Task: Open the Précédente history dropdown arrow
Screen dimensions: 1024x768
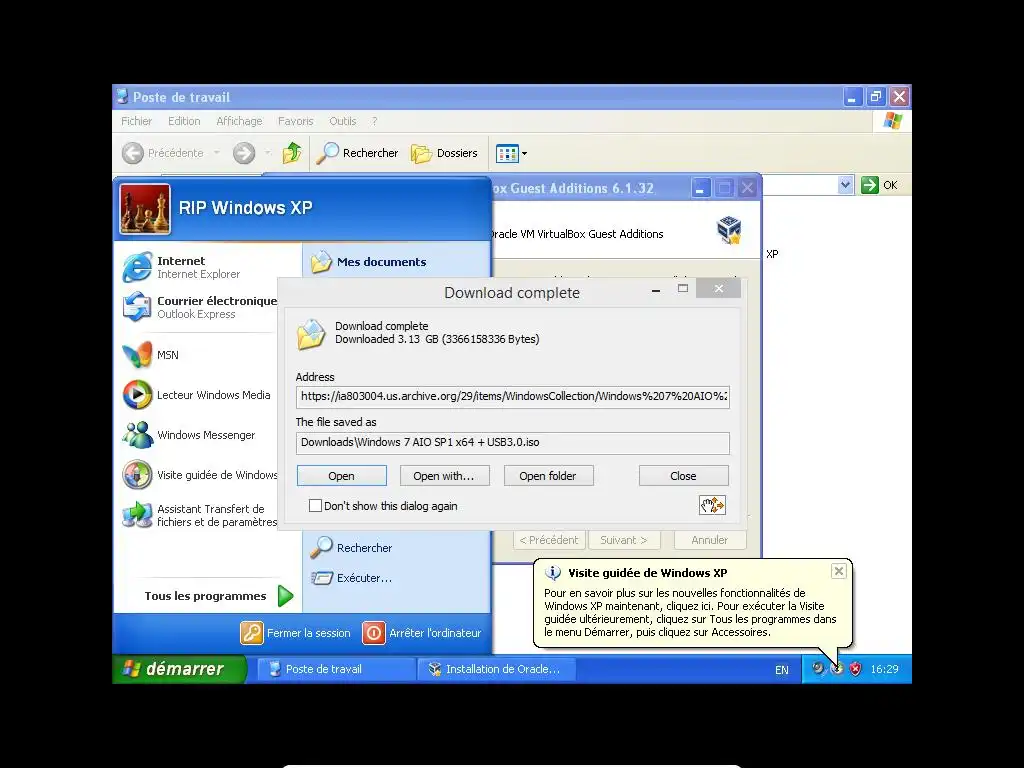Action: (x=217, y=153)
